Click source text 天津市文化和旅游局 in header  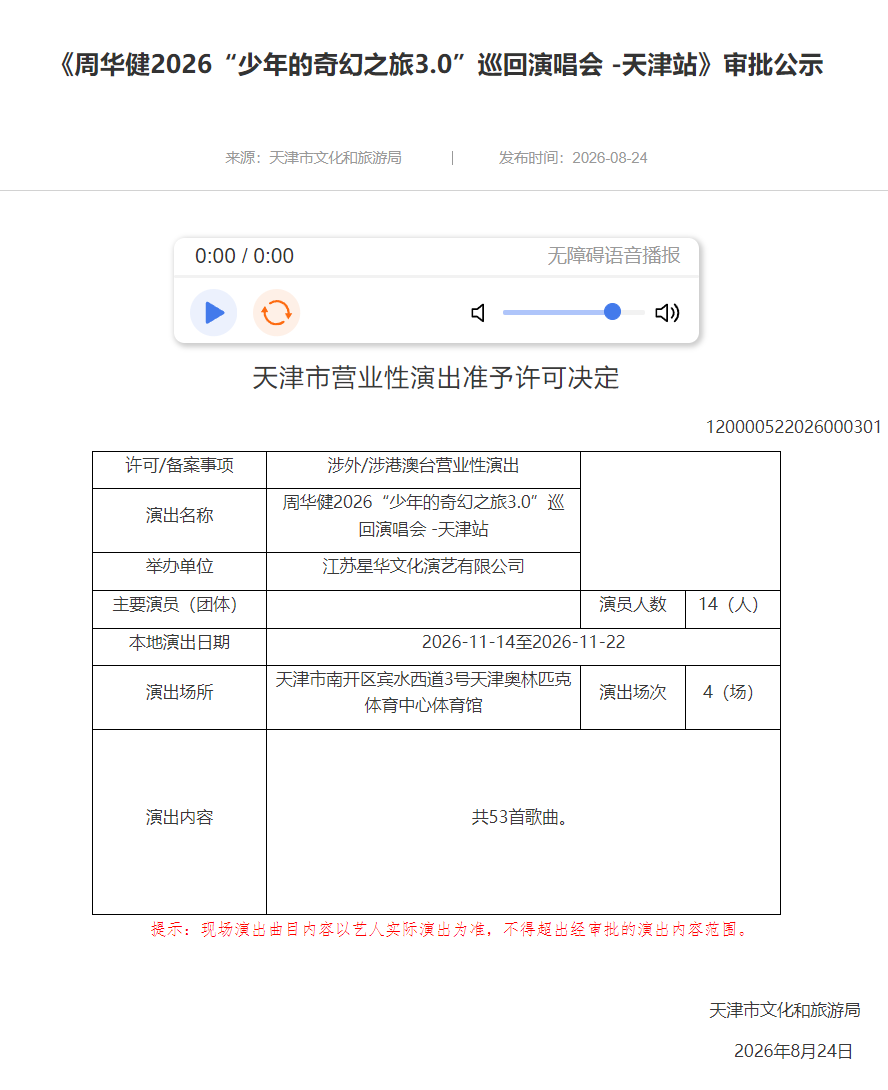coord(335,158)
